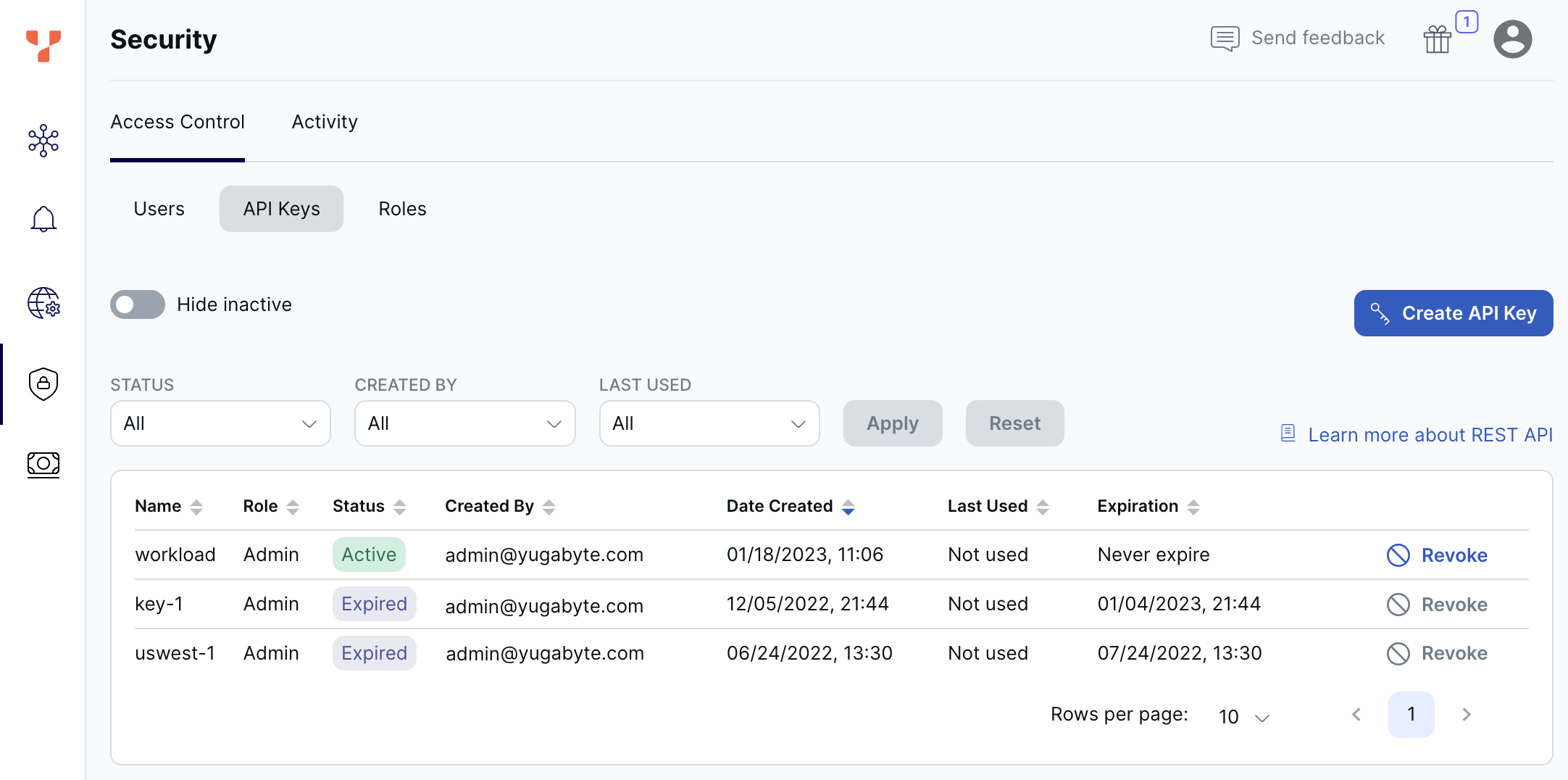
Task: Open Learn more about REST API link
Action: click(1430, 435)
